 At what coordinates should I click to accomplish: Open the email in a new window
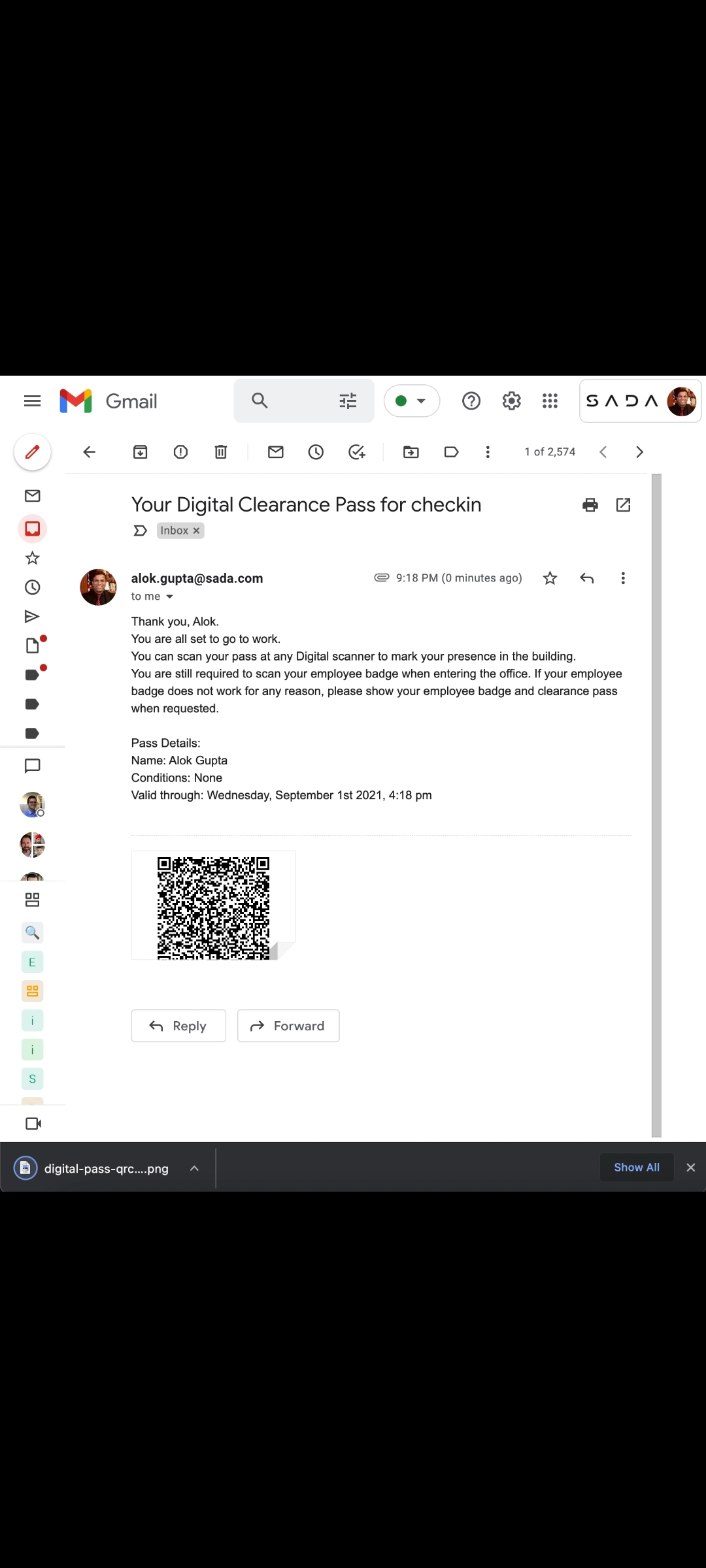pos(624,505)
